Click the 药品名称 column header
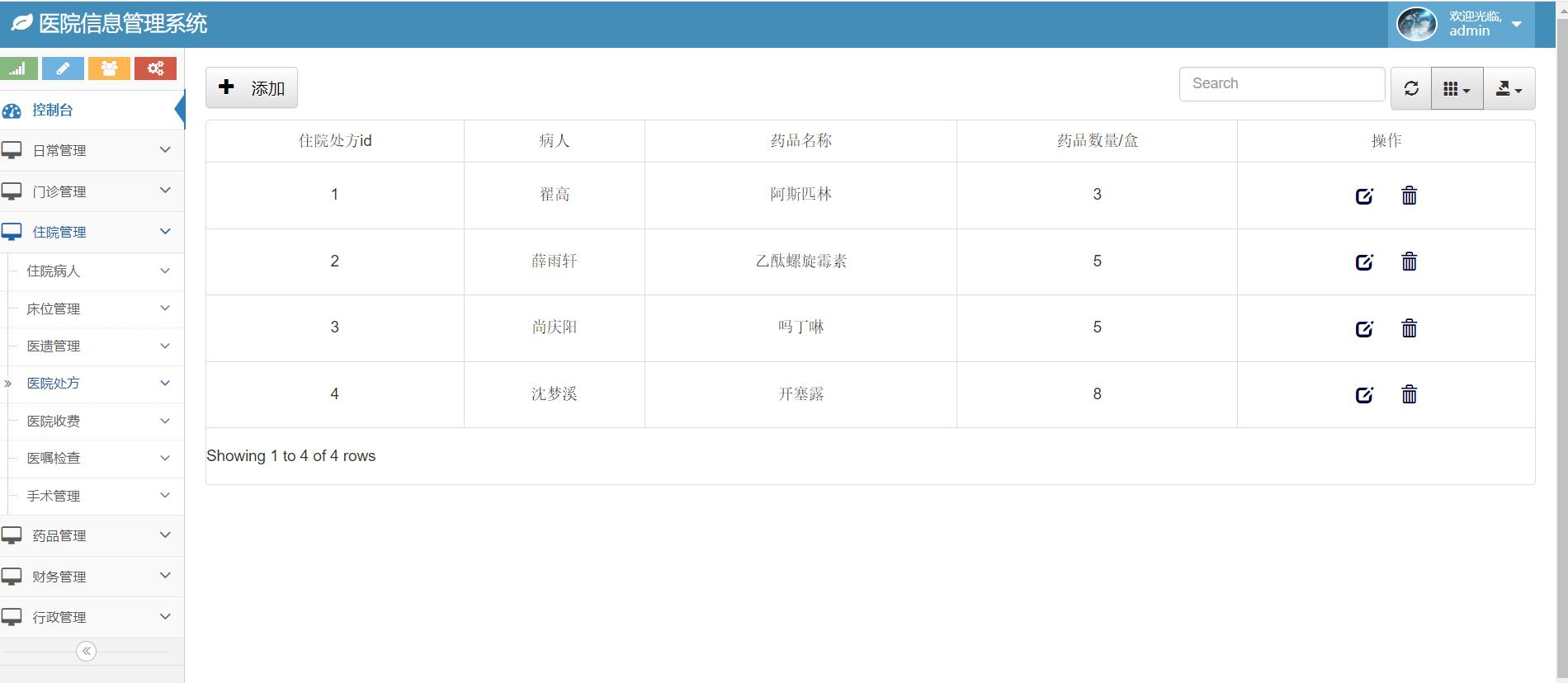 (801, 141)
